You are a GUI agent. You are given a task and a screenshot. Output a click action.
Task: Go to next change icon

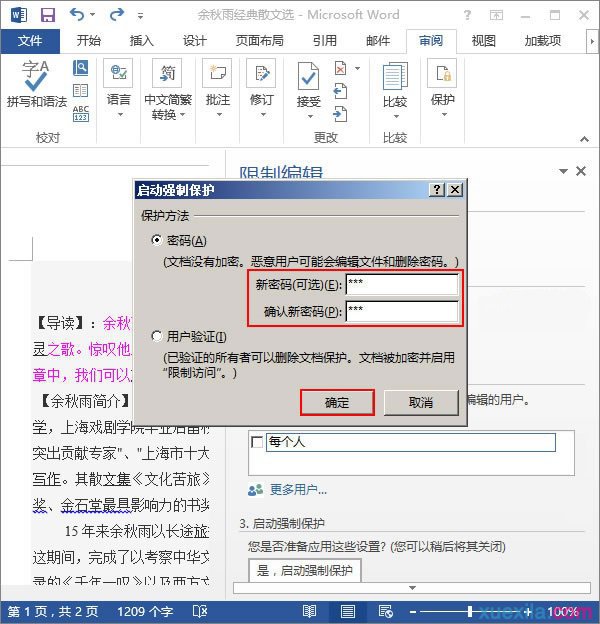pyautogui.click(x=340, y=114)
